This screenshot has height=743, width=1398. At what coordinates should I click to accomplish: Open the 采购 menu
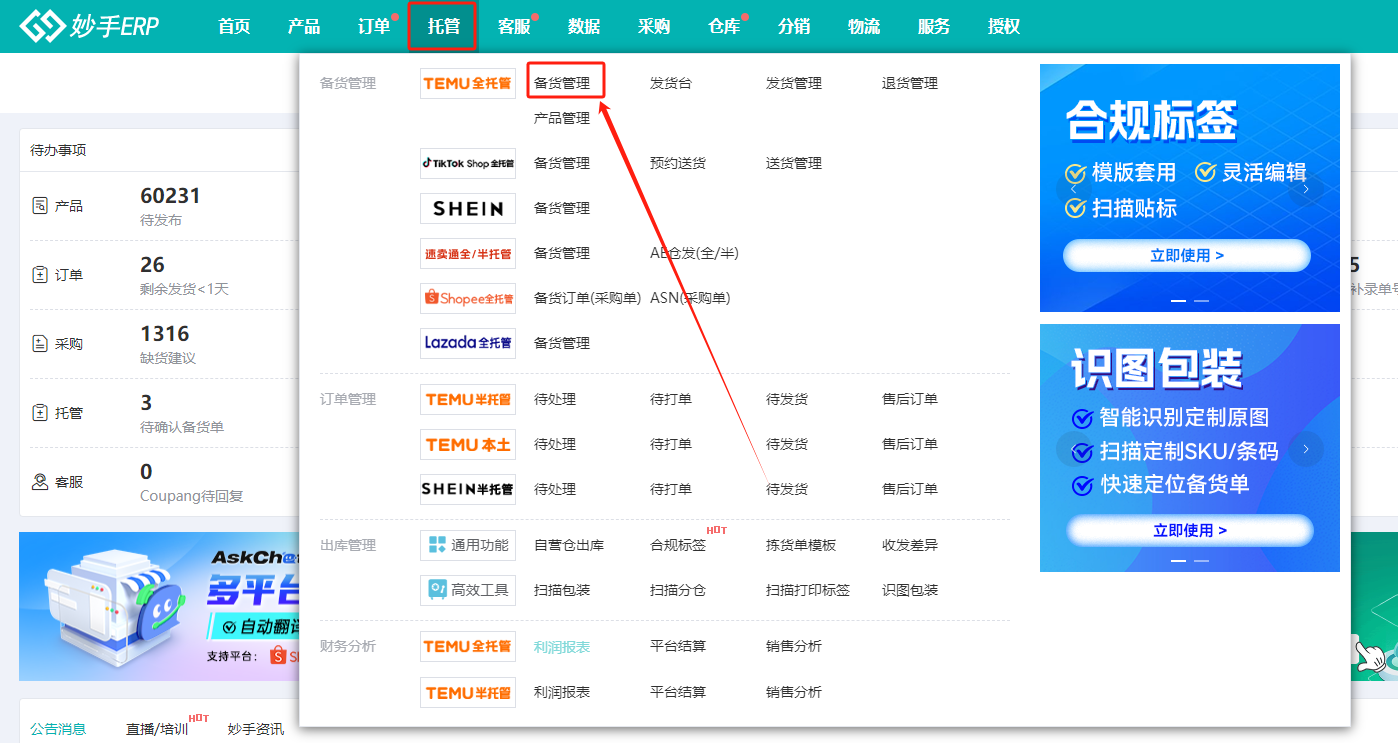click(x=654, y=26)
